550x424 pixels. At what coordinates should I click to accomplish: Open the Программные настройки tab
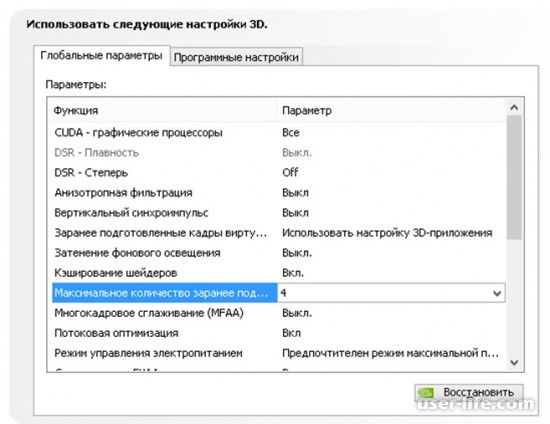pyautogui.click(x=236, y=57)
